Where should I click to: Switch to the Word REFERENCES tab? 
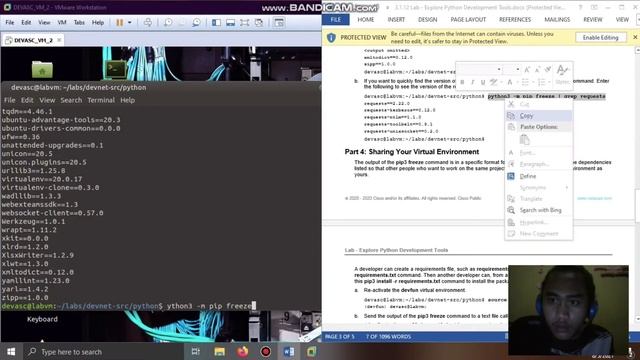(x=515, y=20)
